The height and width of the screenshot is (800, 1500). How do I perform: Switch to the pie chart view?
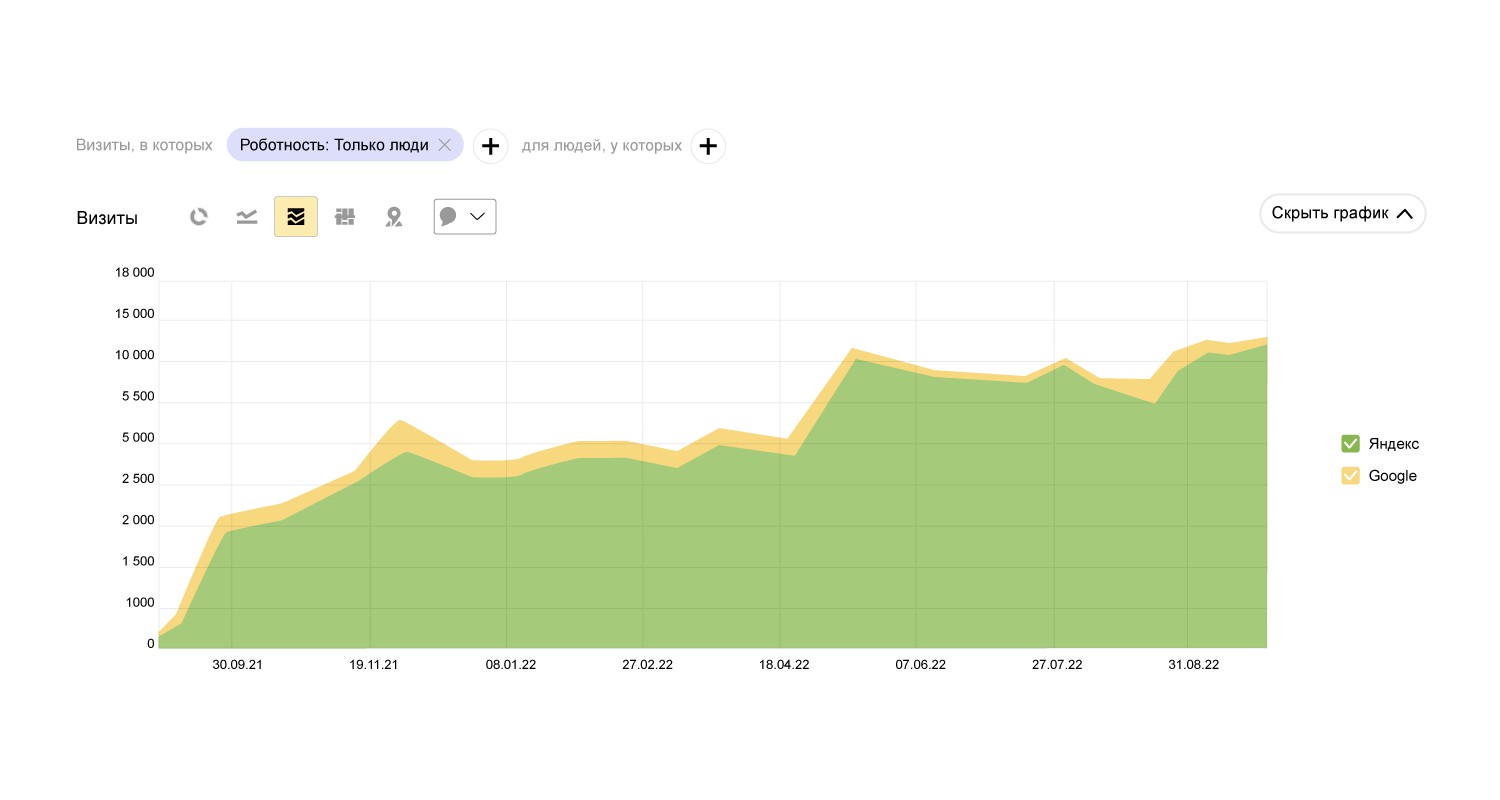coord(199,217)
